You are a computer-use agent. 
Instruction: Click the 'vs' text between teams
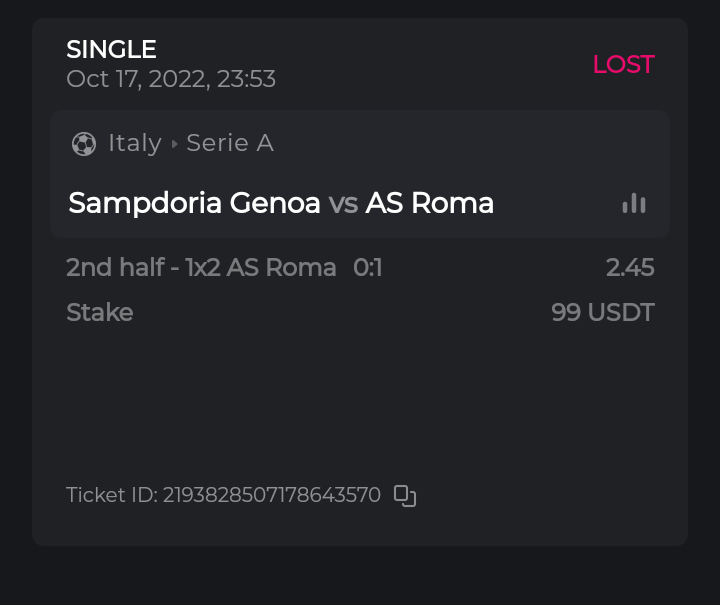coord(343,203)
